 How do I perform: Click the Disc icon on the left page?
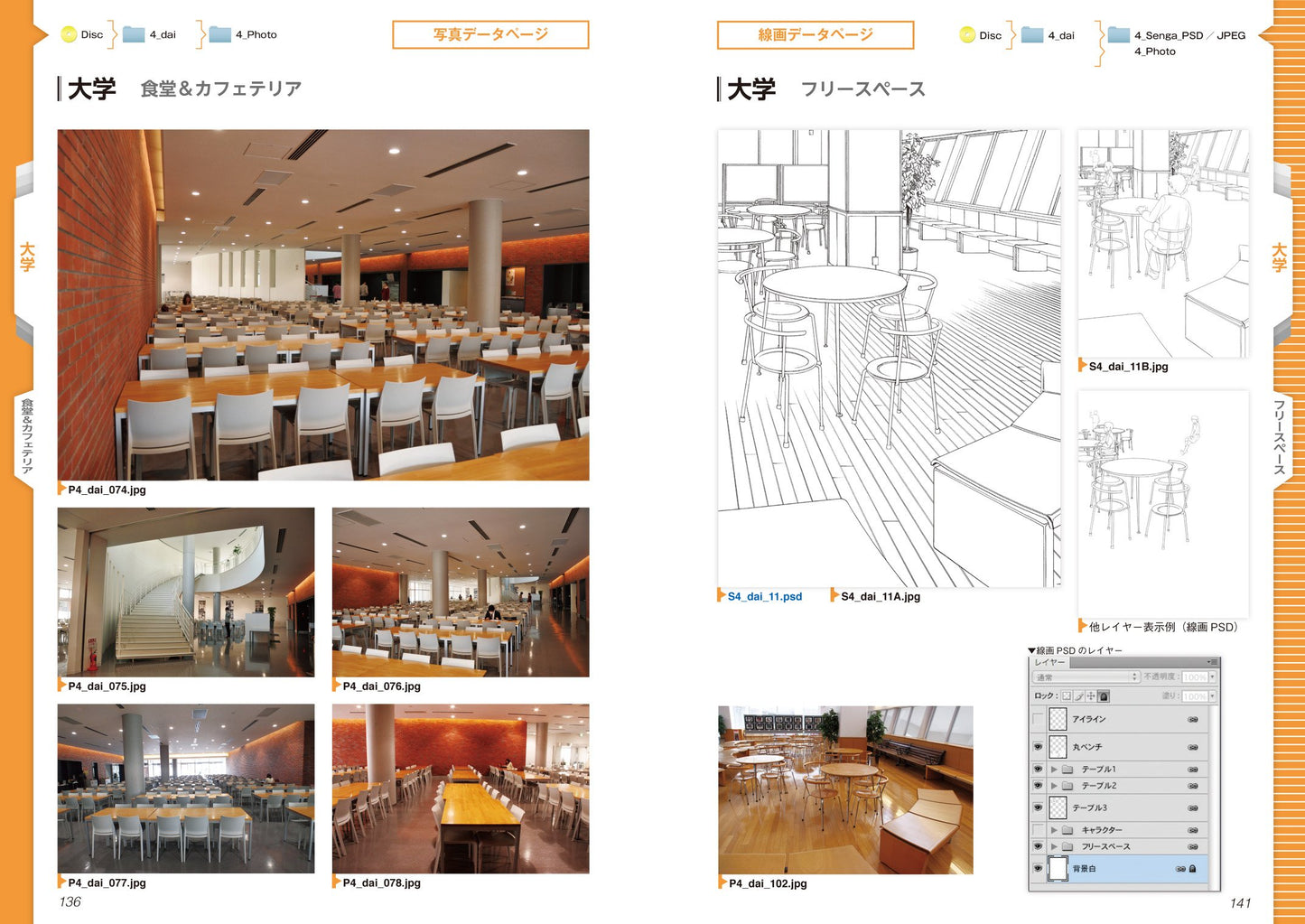[x=69, y=35]
